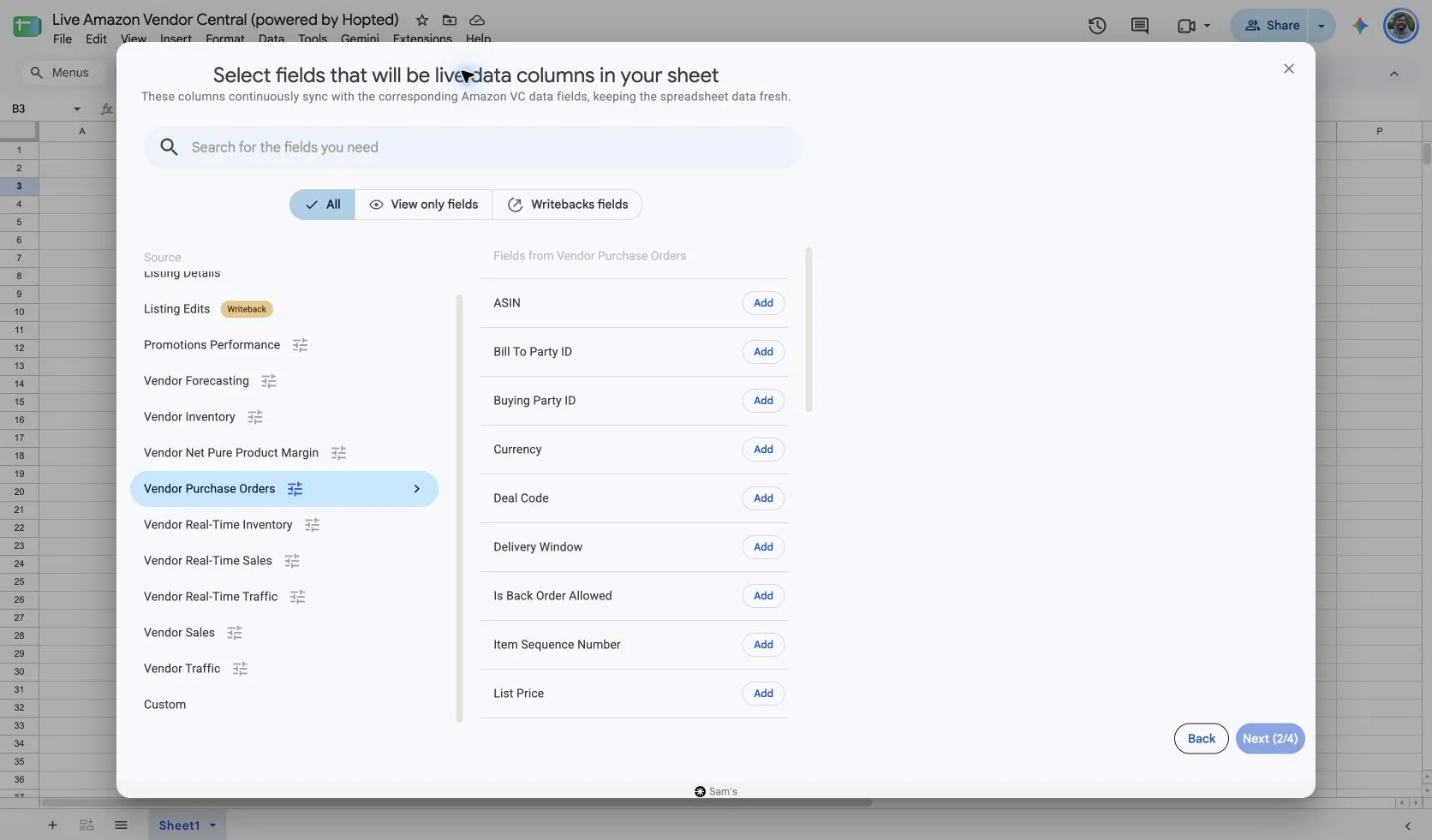This screenshot has width=1432, height=840.
Task: Open the Edit menu
Action: (96, 39)
